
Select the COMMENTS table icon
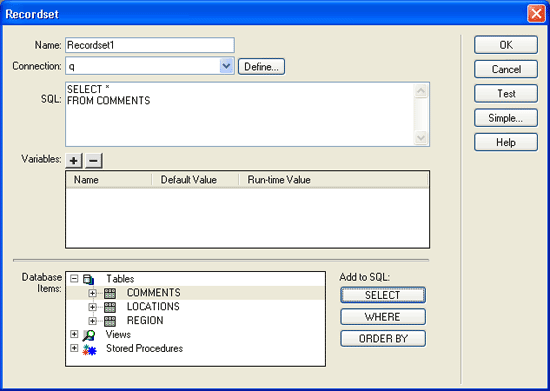tap(110, 293)
